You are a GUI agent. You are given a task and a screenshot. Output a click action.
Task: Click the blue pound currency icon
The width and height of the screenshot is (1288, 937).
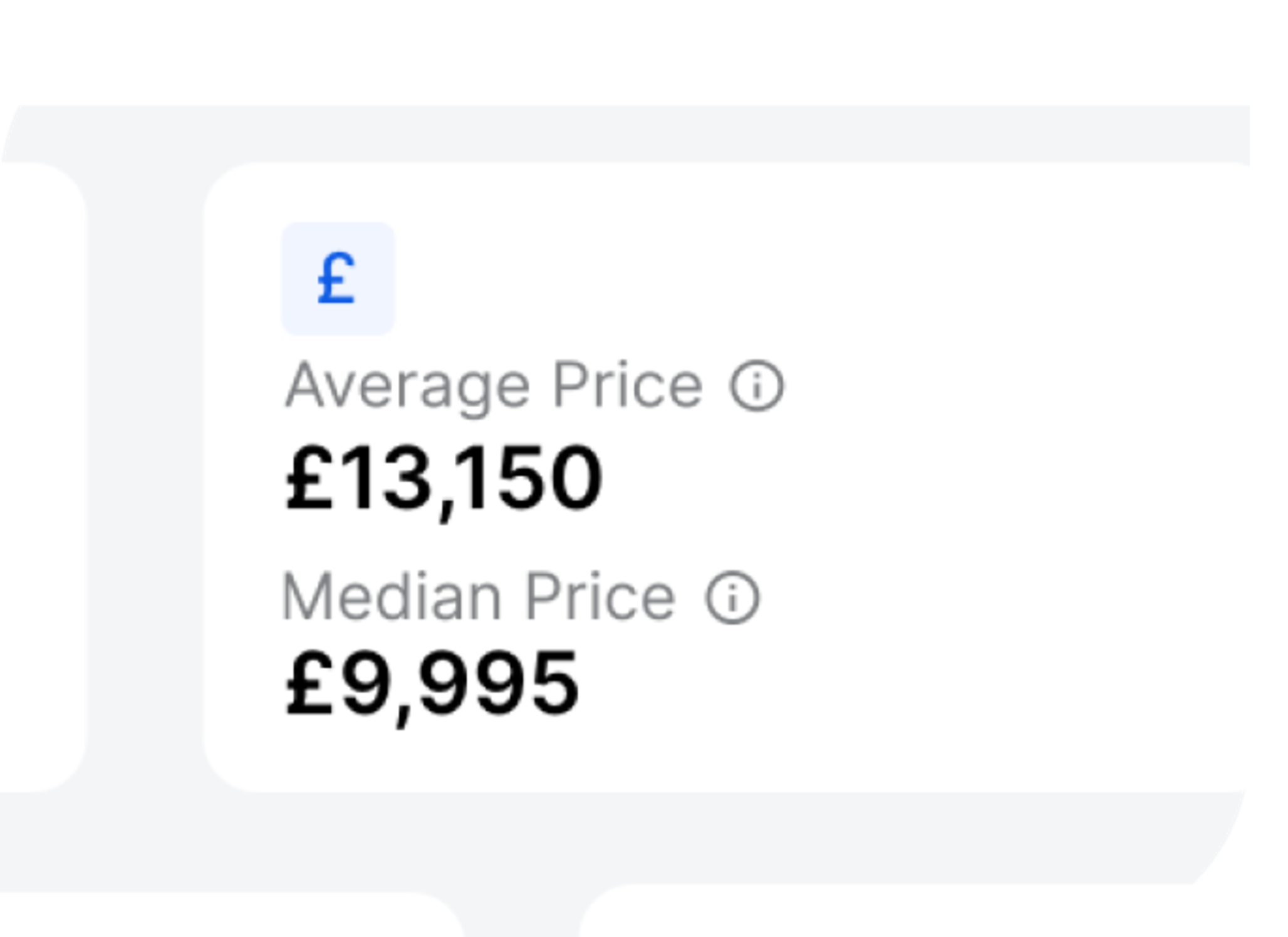coord(338,279)
